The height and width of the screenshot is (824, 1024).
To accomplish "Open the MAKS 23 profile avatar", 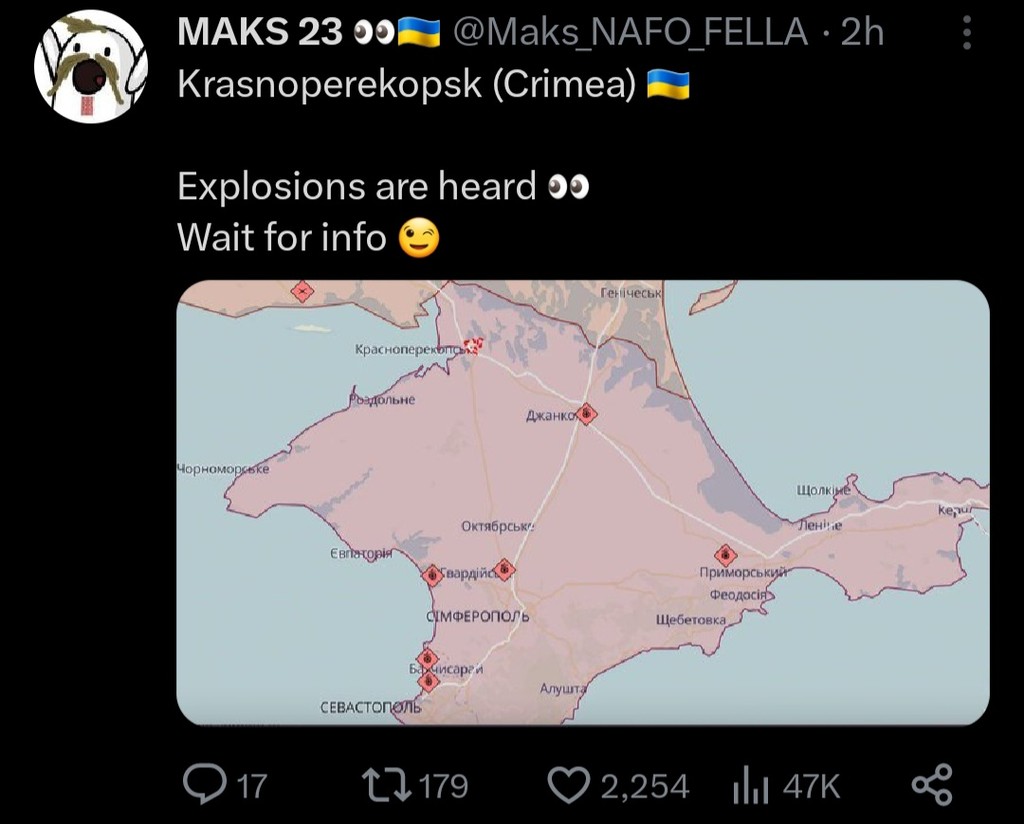I will coord(91,68).
